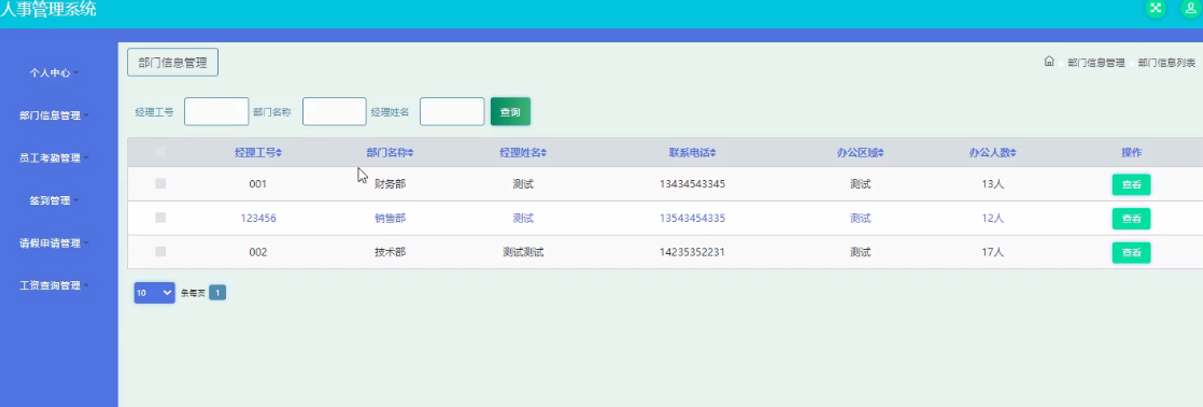Click the 操作 column header

click(x=1131, y=152)
